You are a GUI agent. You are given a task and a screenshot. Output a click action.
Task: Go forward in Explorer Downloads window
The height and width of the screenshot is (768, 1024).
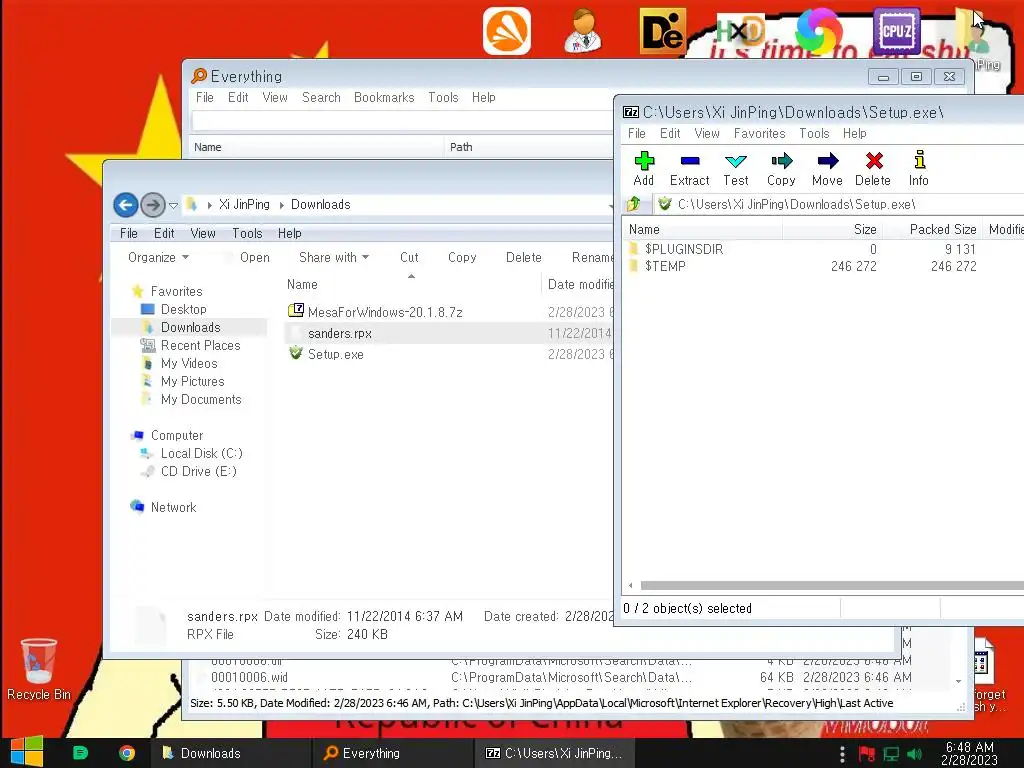[x=153, y=205]
